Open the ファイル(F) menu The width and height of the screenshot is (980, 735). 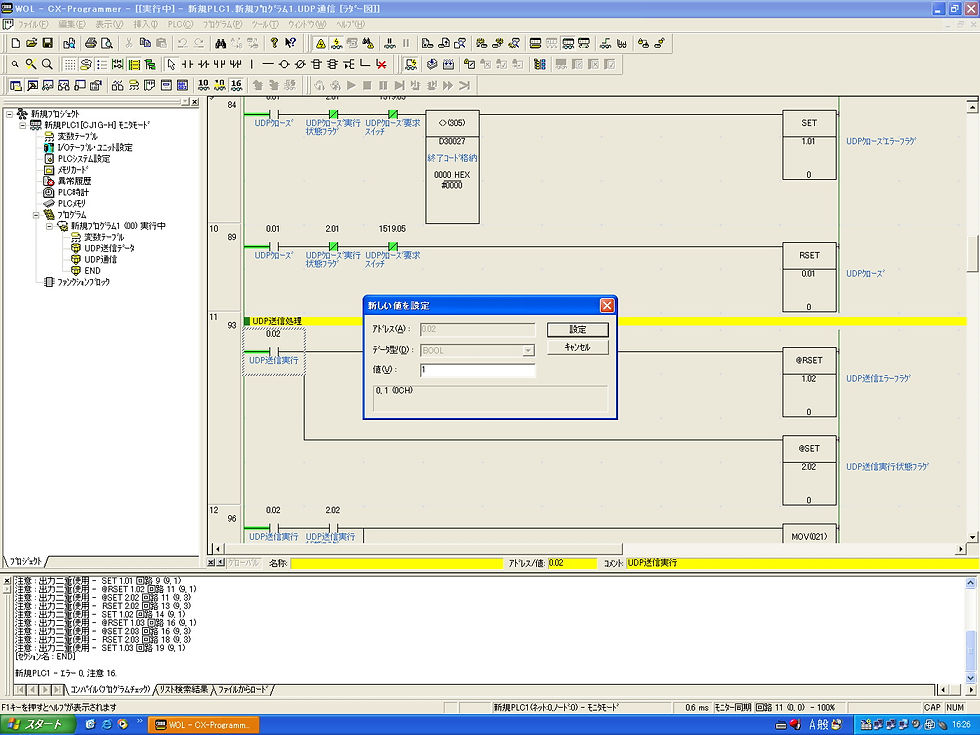click(32, 24)
